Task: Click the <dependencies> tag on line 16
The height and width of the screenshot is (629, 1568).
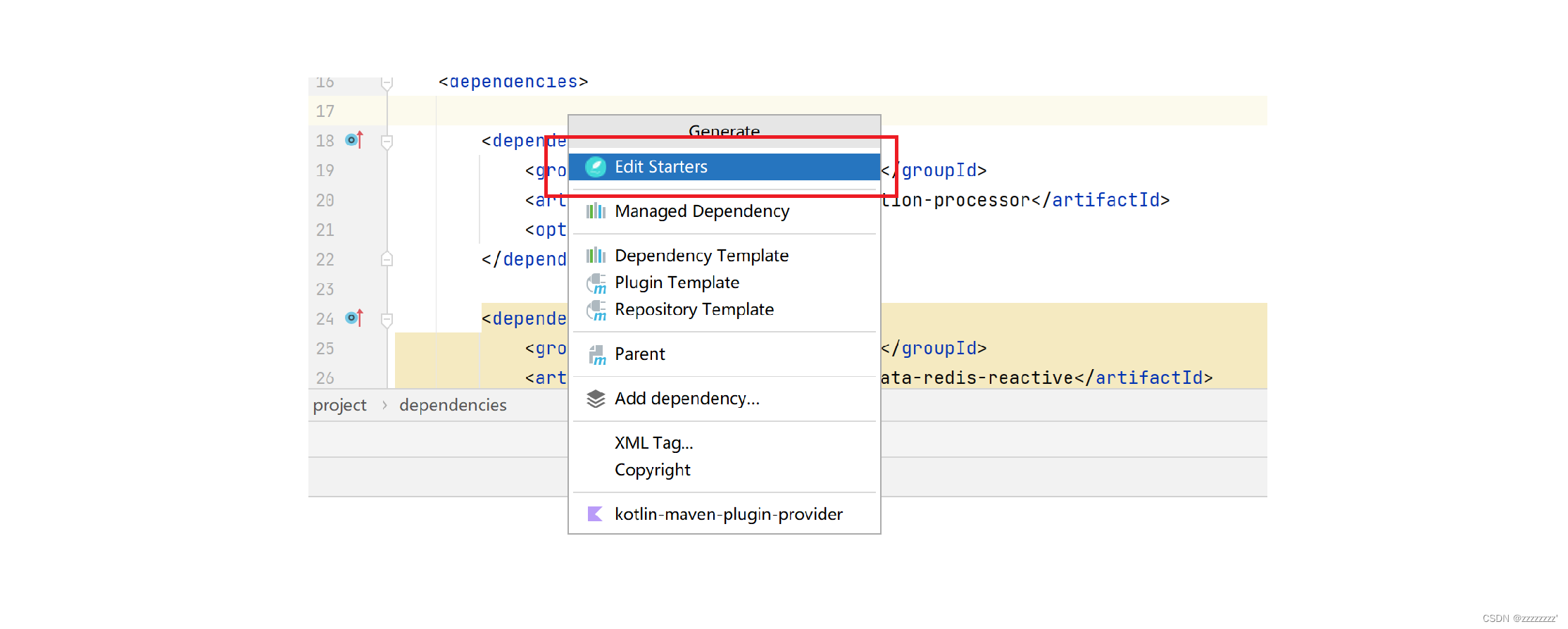Action: [513, 82]
